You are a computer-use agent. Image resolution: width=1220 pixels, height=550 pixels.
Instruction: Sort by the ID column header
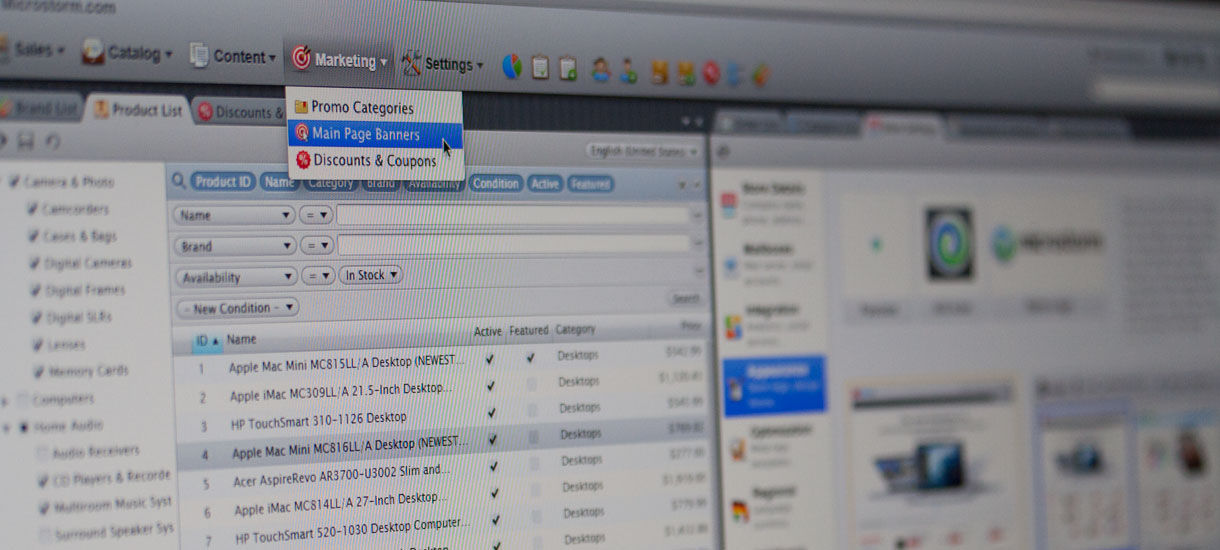[207, 340]
